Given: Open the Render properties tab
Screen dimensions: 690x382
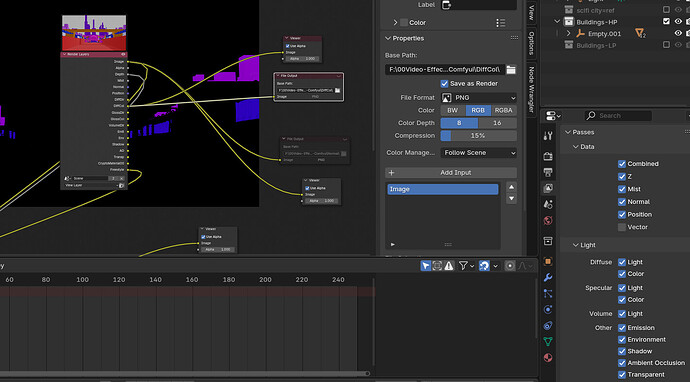Looking at the screenshot, I should click(548, 156).
